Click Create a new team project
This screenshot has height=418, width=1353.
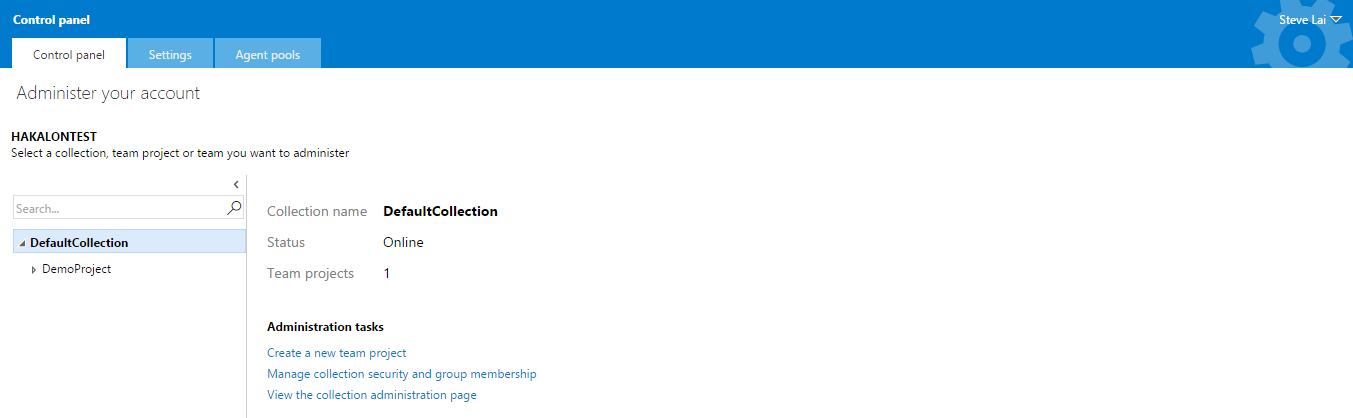(336, 353)
